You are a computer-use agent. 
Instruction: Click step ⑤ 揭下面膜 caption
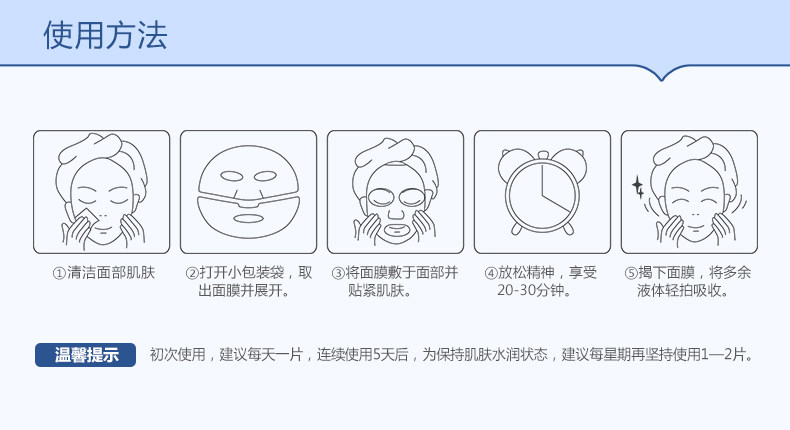click(x=688, y=281)
